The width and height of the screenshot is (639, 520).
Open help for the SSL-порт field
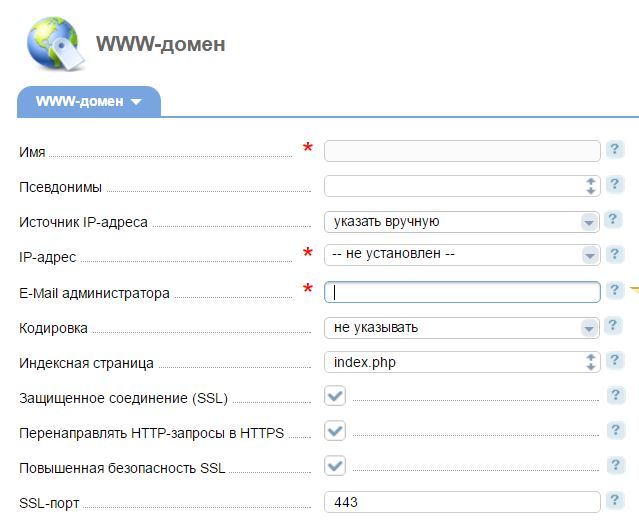pos(615,500)
